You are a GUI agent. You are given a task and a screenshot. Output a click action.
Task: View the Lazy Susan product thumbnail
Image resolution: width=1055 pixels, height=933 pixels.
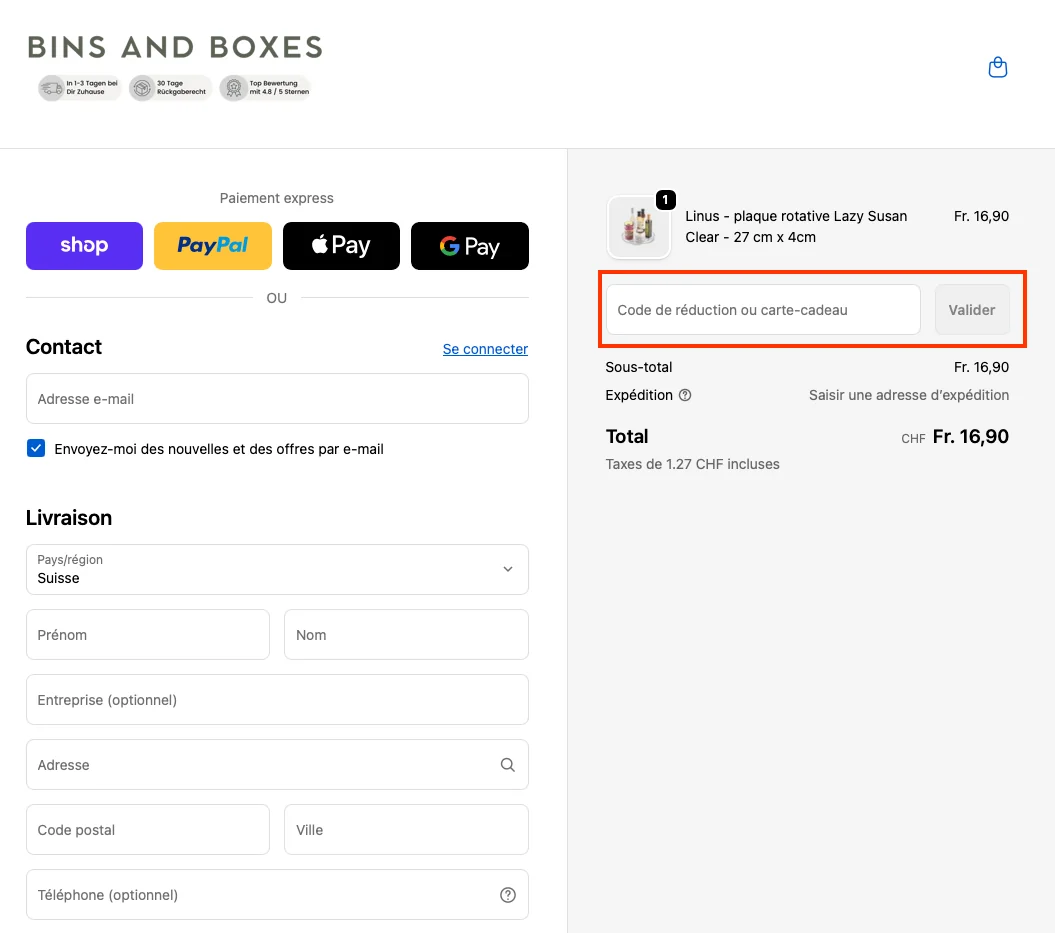click(x=638, y=227)
